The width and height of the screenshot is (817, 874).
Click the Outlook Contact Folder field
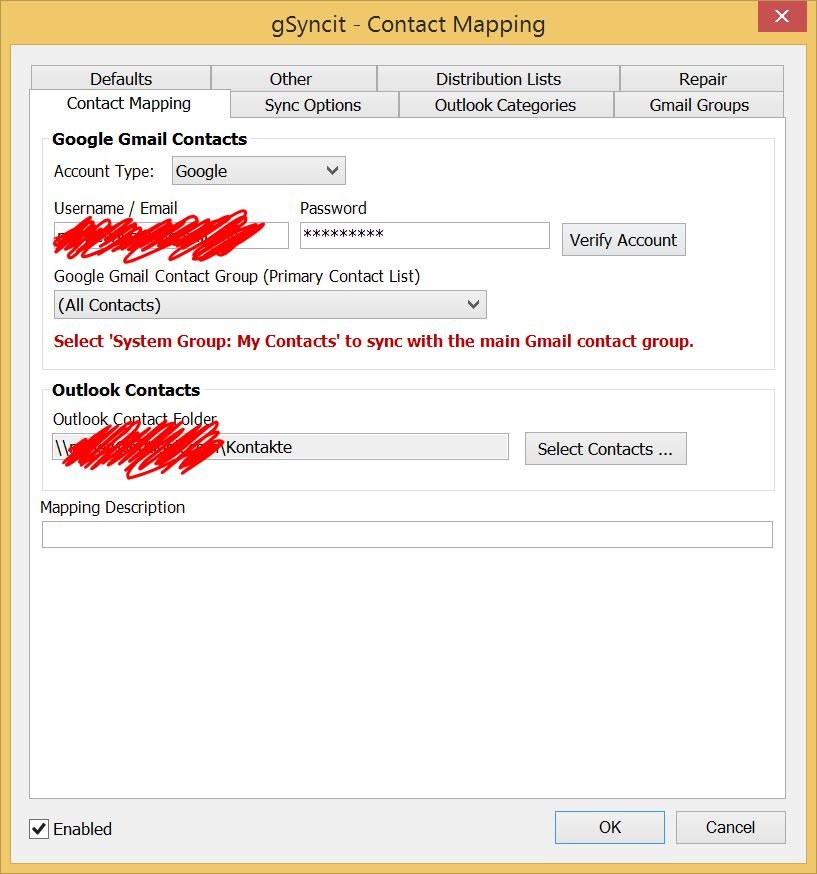(x=280, y=446)
